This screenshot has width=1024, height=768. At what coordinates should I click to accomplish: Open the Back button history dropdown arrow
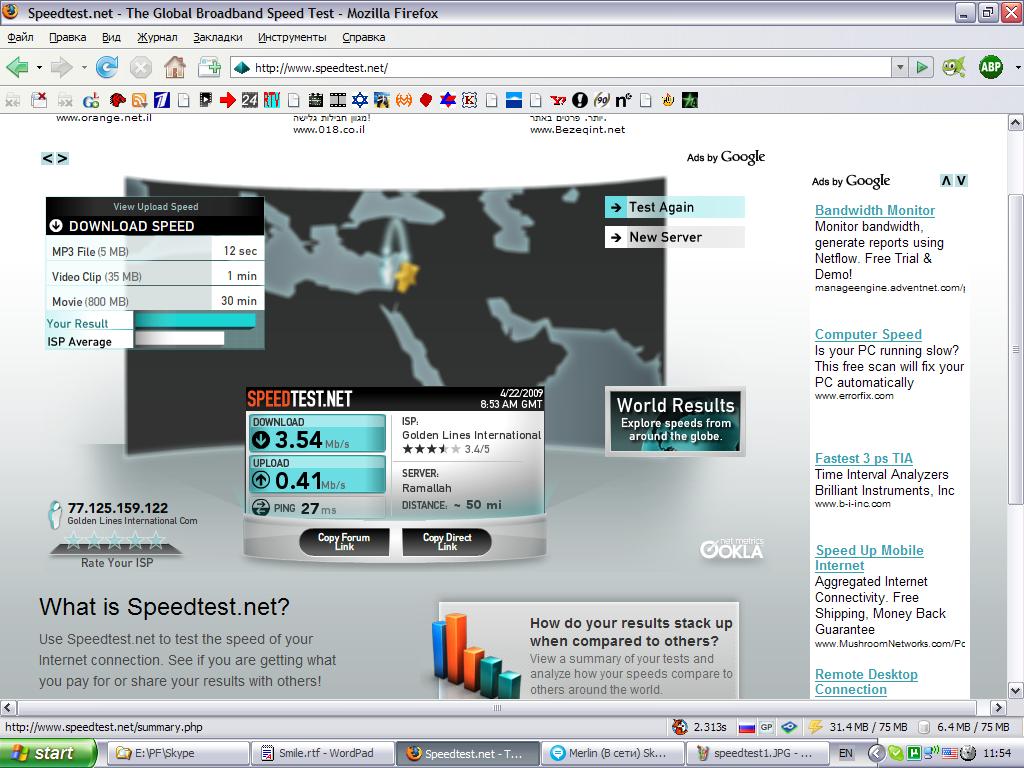tap(39, 67)
